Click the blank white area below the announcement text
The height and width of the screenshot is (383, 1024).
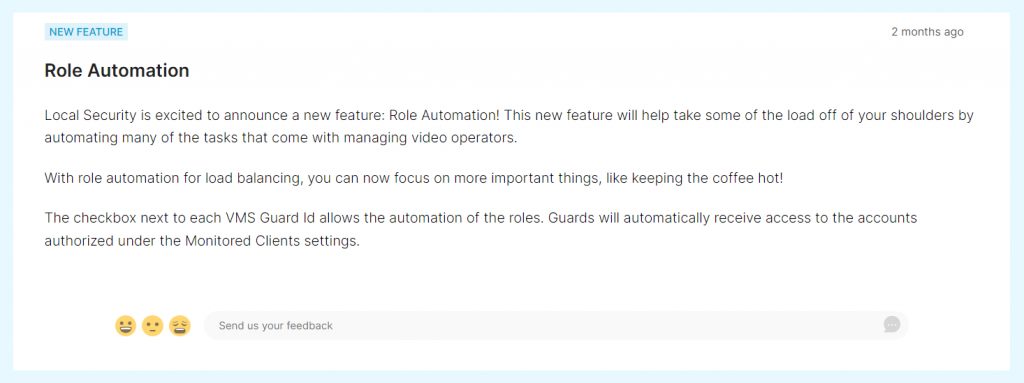pyautogui.click(x=511, y=278)
